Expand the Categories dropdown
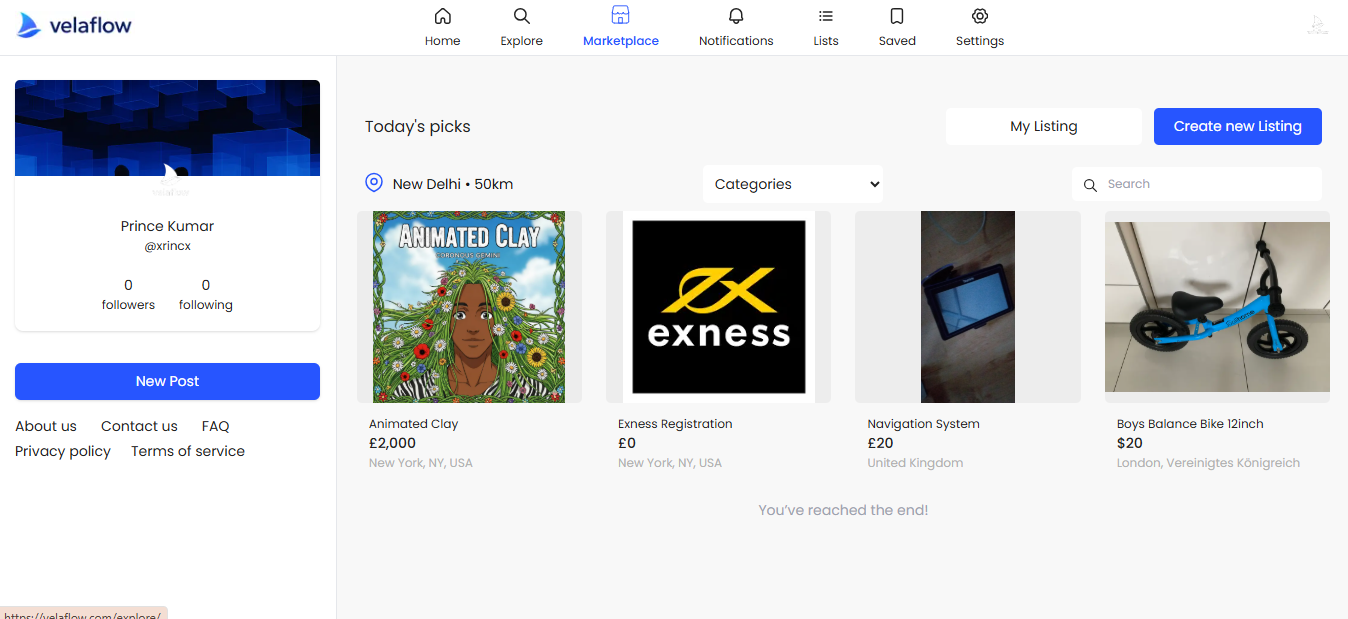 point(792,184)
